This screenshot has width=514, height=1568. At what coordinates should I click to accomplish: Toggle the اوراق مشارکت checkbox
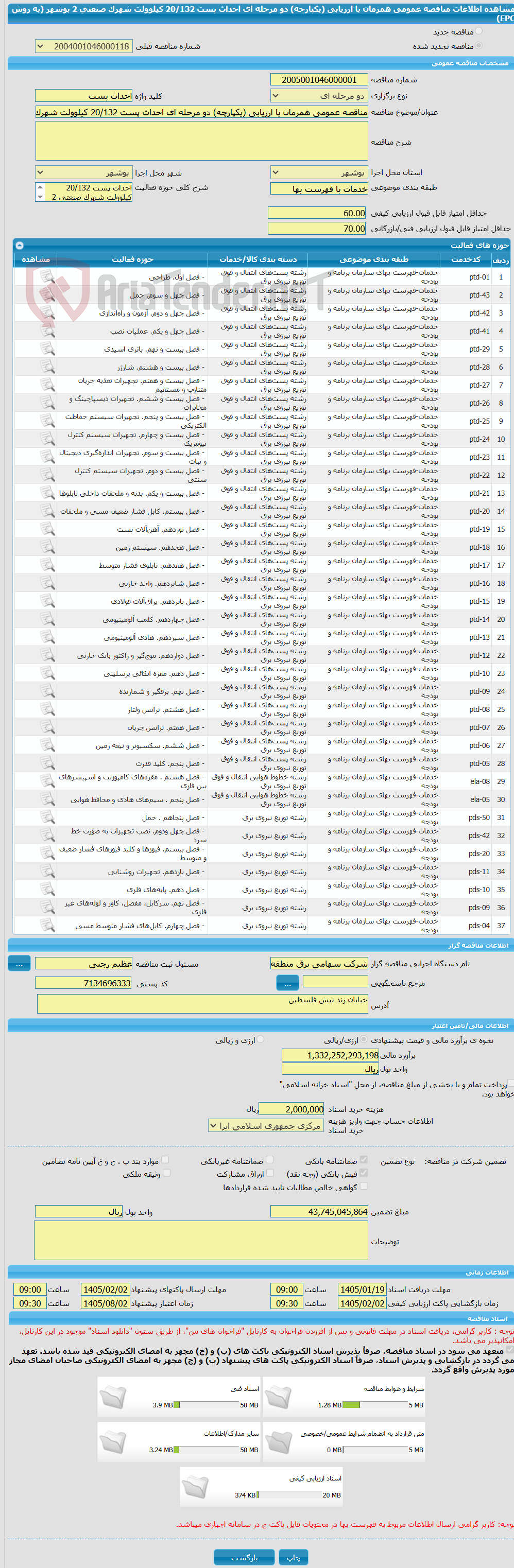pyautogui.click(x=270, y=1172)
